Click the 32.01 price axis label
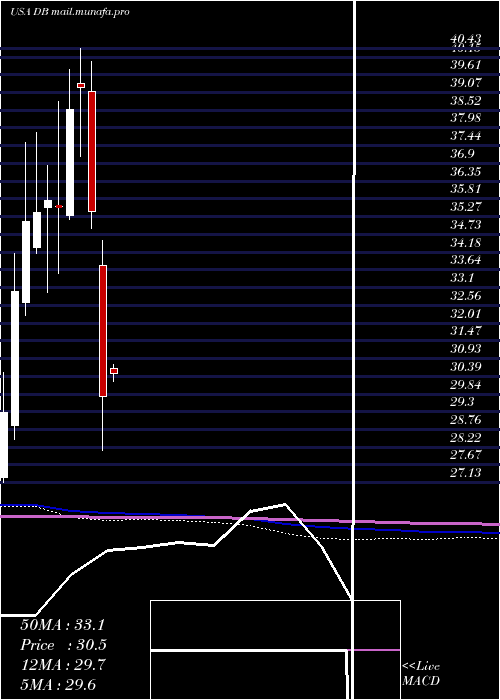Viewport: 500px width, 700px height. [466, 313]
